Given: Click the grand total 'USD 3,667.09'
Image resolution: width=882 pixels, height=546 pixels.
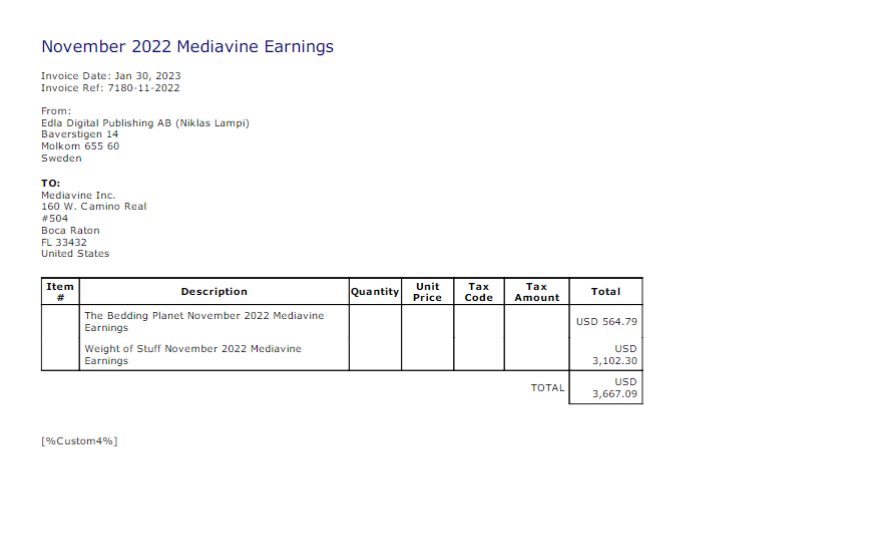Looking at the screenshot, I should 614,388.
